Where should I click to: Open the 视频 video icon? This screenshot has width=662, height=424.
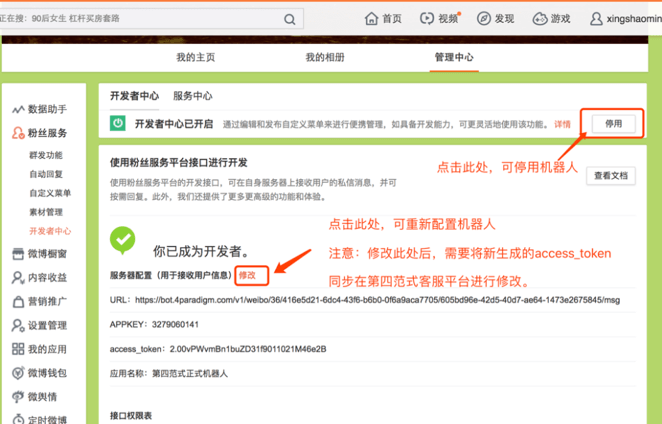[x=426, y=19]
